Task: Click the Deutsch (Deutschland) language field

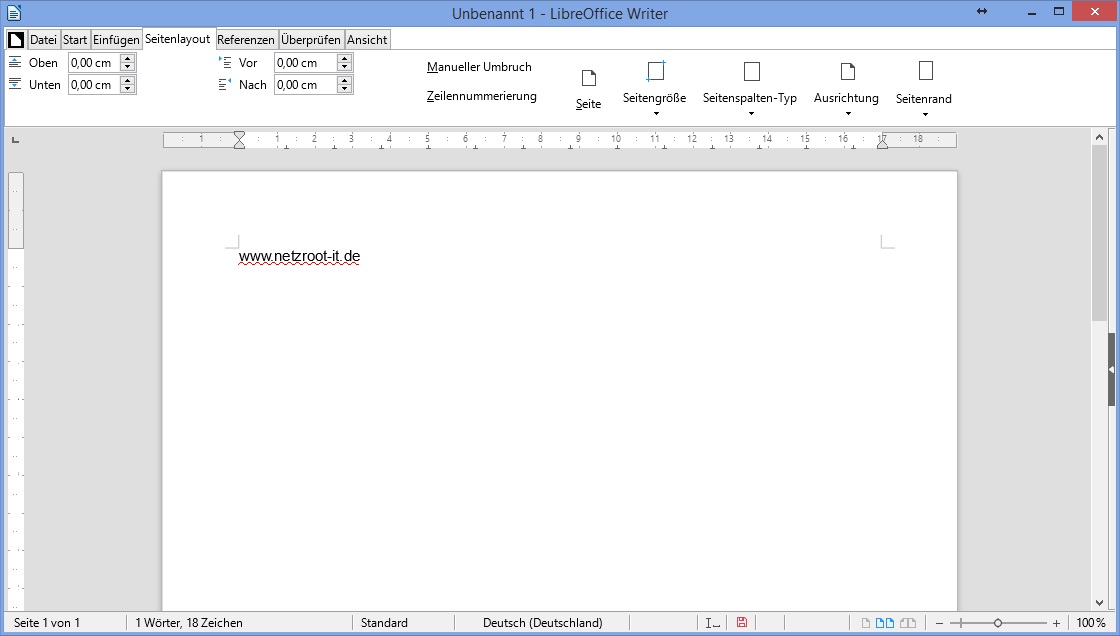Action: pyautogui.click(x=543, y=622)
